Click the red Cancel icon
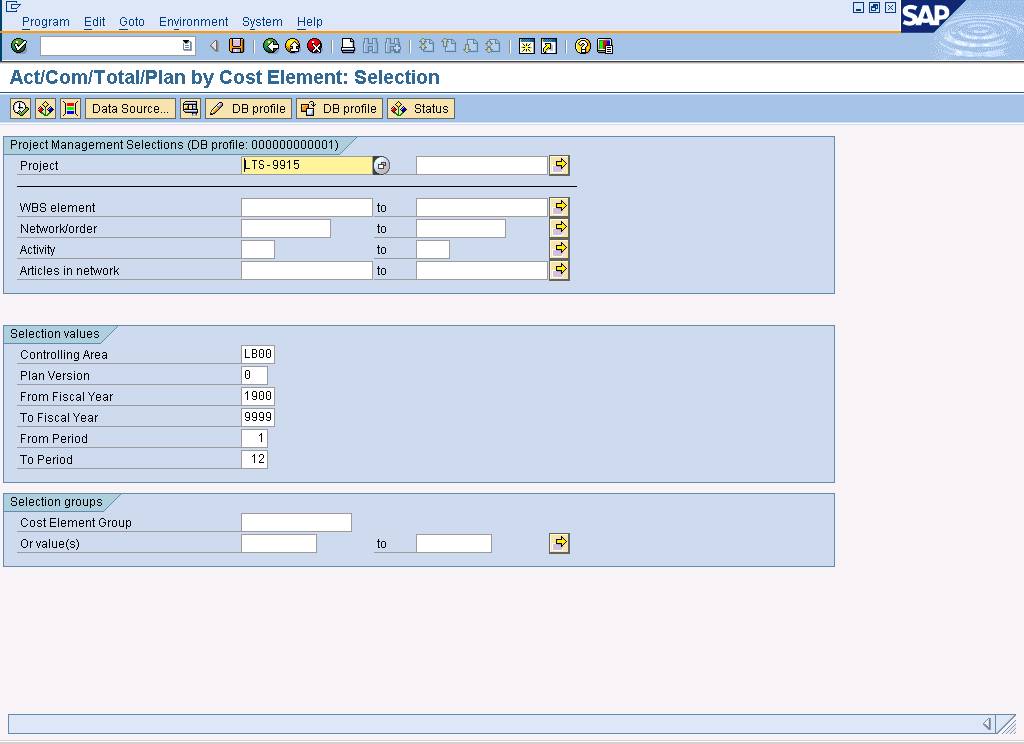 click(x=315, y=46)
